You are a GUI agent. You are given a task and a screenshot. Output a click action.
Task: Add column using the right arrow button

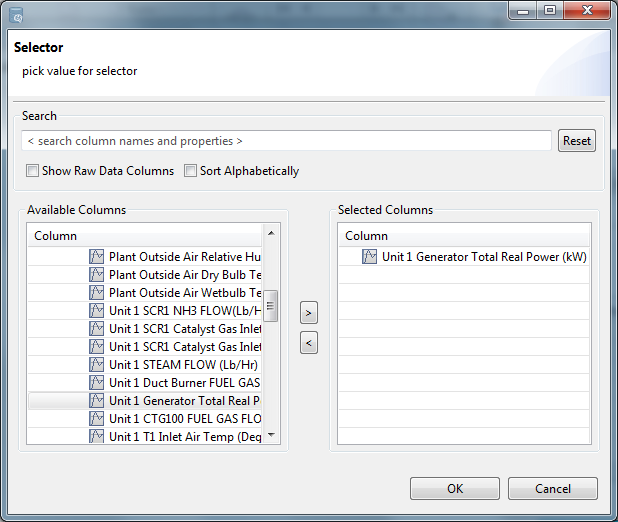(309, 313)
